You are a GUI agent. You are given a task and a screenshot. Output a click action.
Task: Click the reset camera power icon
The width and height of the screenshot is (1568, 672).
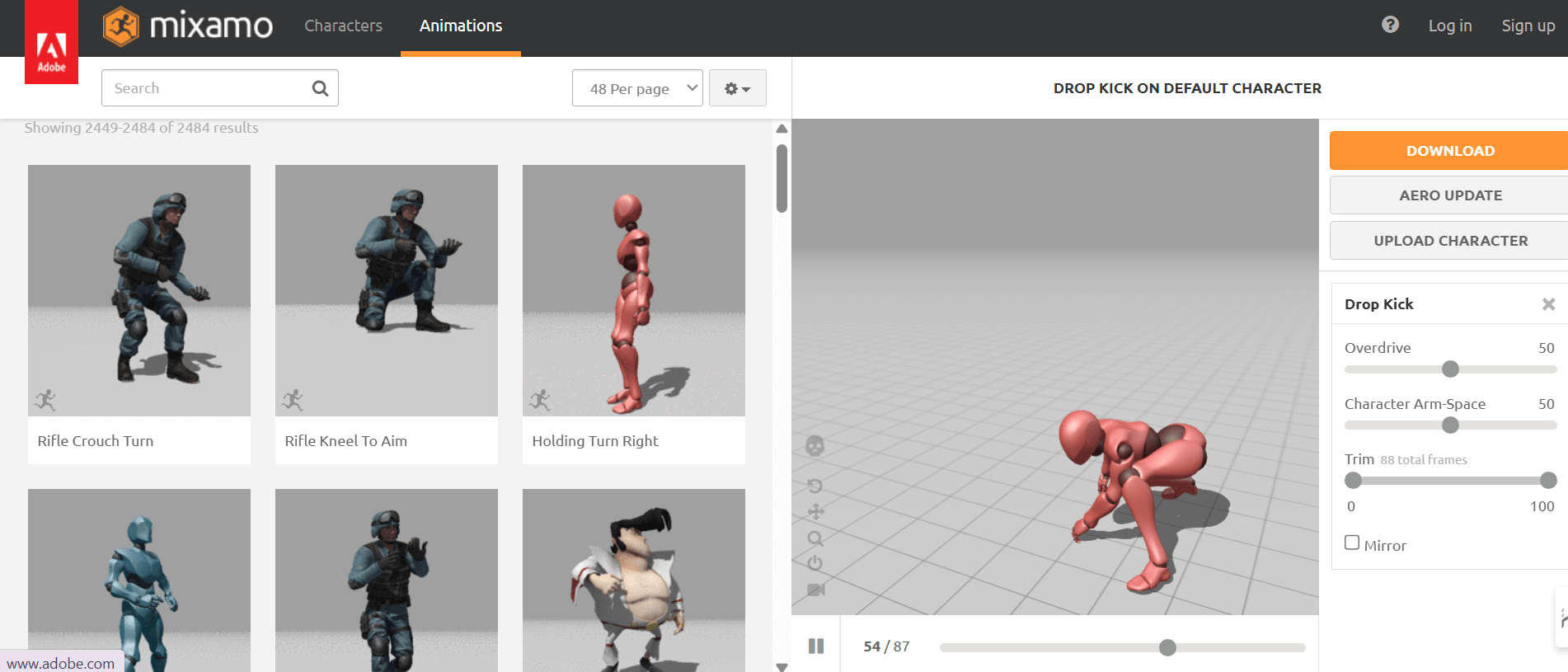tap(815, 563)
